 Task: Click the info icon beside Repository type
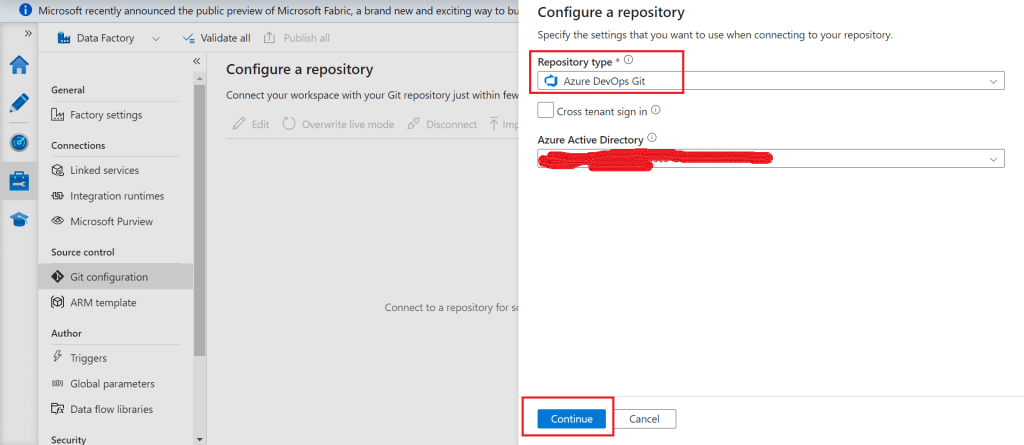pyautogui.click(x=628, y=61)
